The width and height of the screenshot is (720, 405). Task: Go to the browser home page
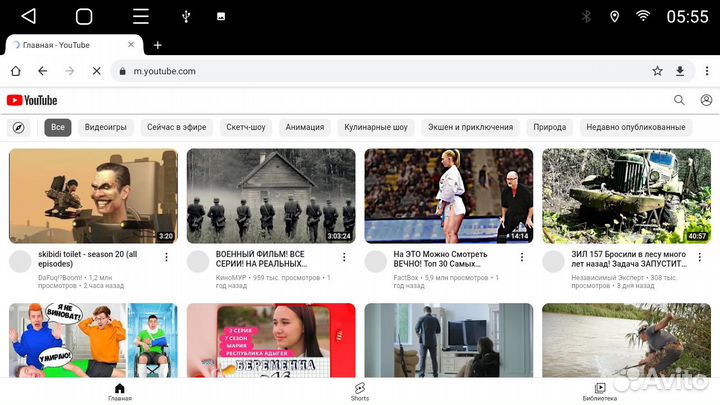[x=15, y=71]
